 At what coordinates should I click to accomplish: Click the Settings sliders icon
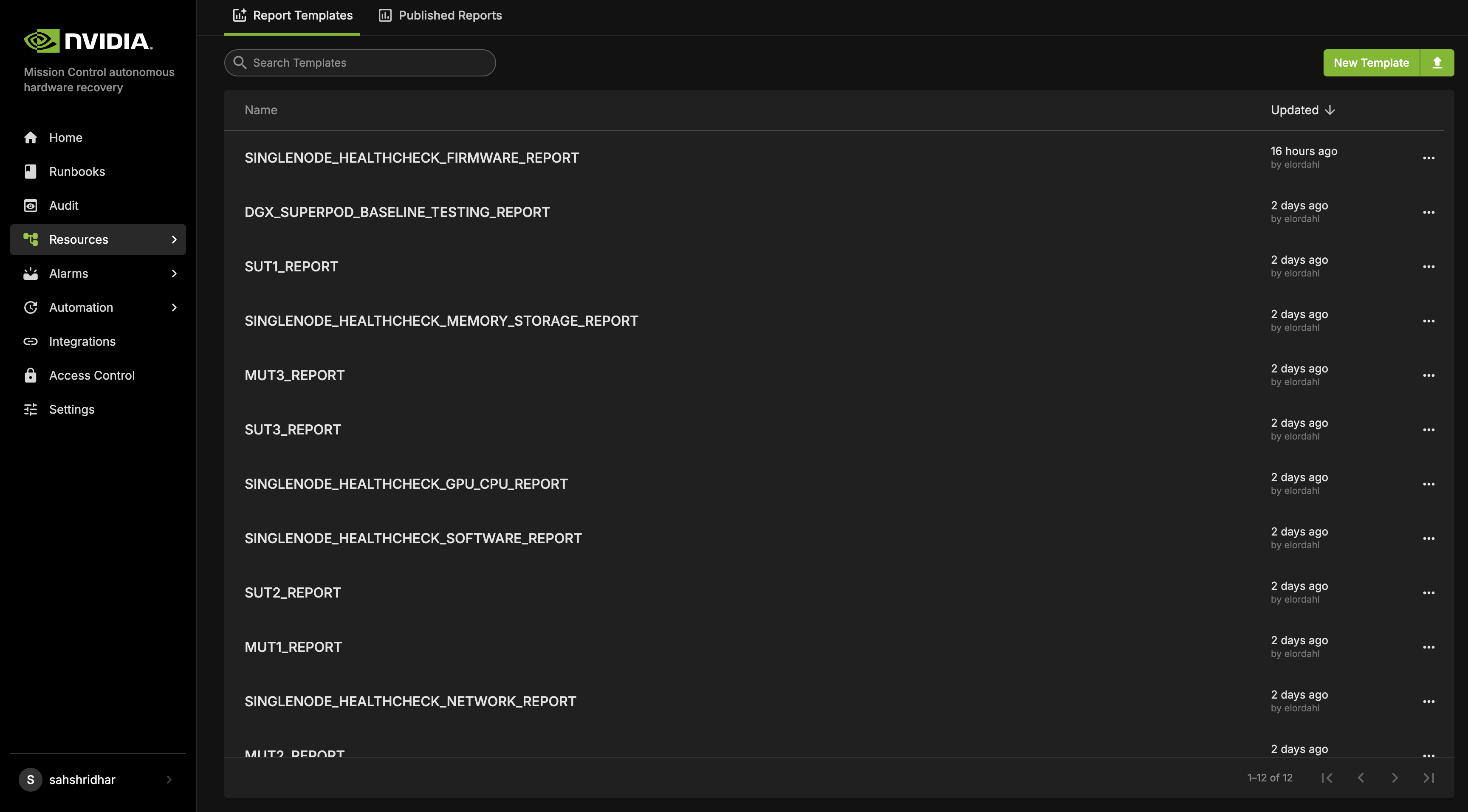(x=31, y=409)
